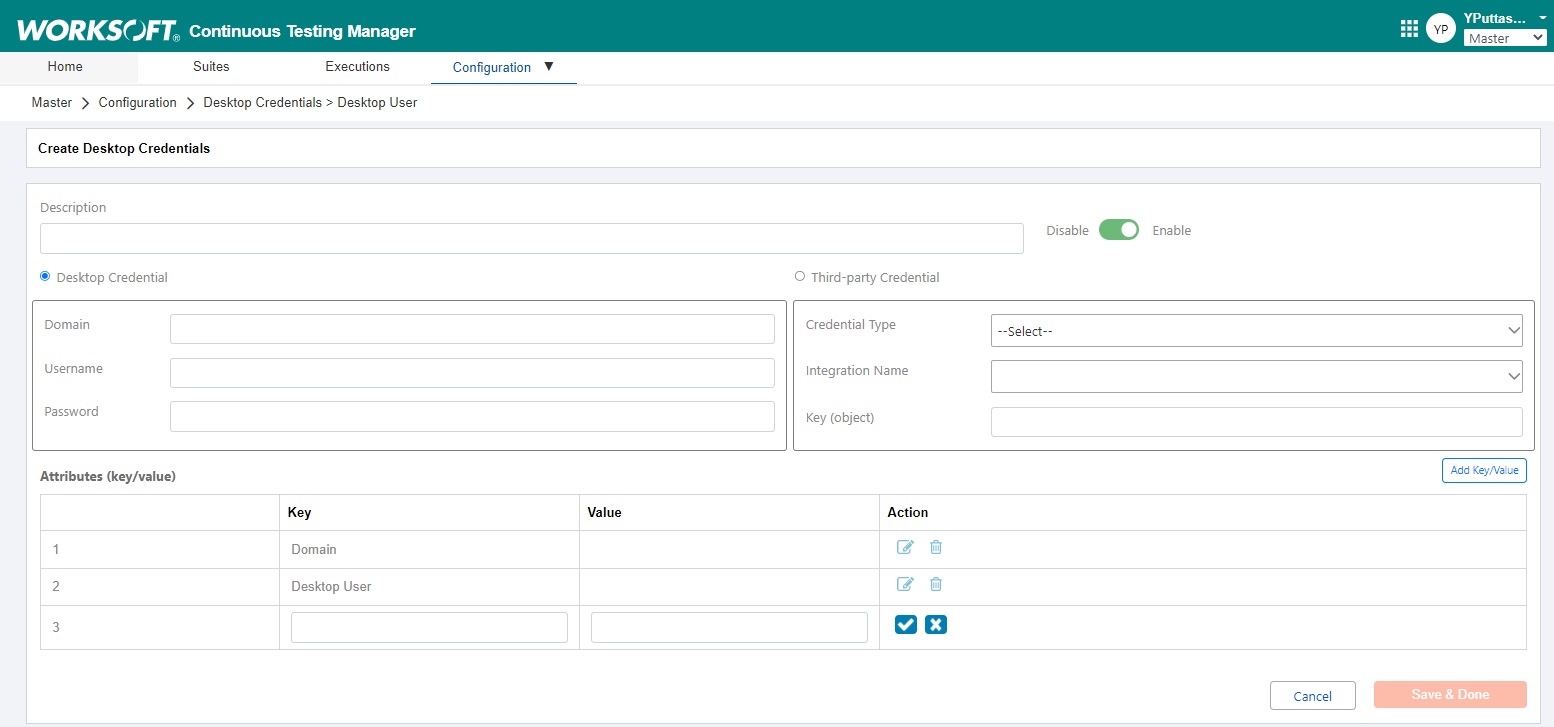This screenshot has width=1554, height=727.
Task: Click the YP user avatar
Action: [x=1440, y=29]
